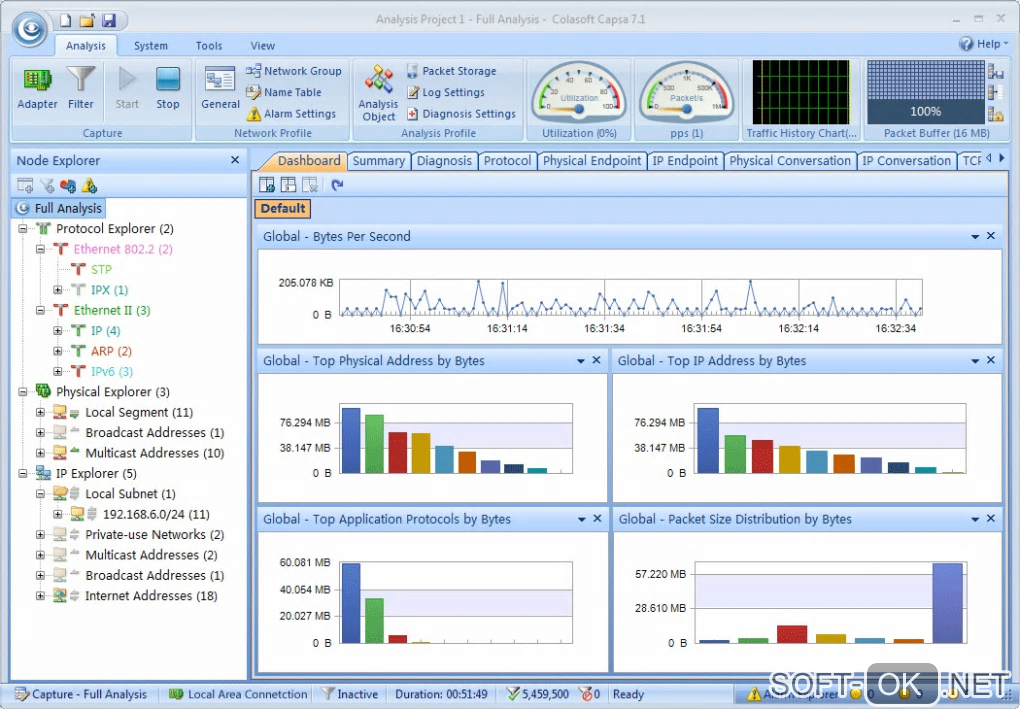Select the Full Analysis root node
The height and width of the screenshot is (709, 1020).
click(x=59, y=208)
